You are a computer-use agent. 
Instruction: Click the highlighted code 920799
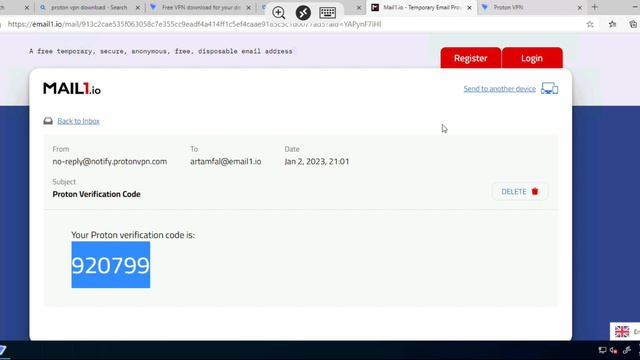[x=111, y=265]
